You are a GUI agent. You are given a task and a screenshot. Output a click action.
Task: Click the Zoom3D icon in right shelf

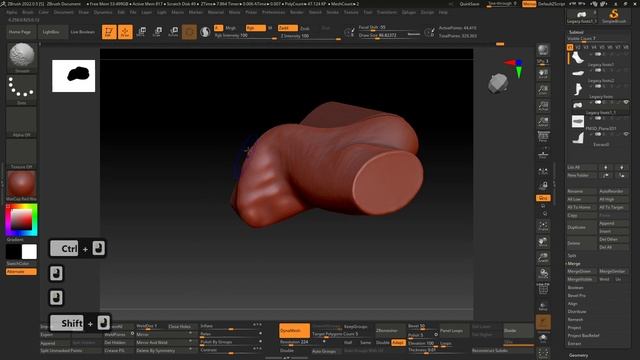pyautogui.click(x=543, y=258)
